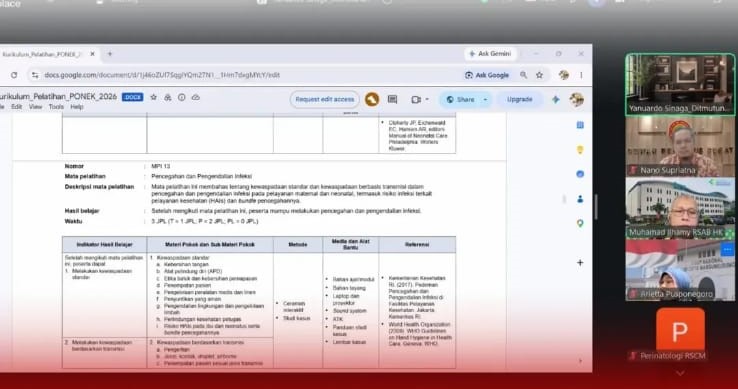Open a new browser tab
Image resolution: width=738 pixels, height=389 pixels.
[x=110, y=54]
